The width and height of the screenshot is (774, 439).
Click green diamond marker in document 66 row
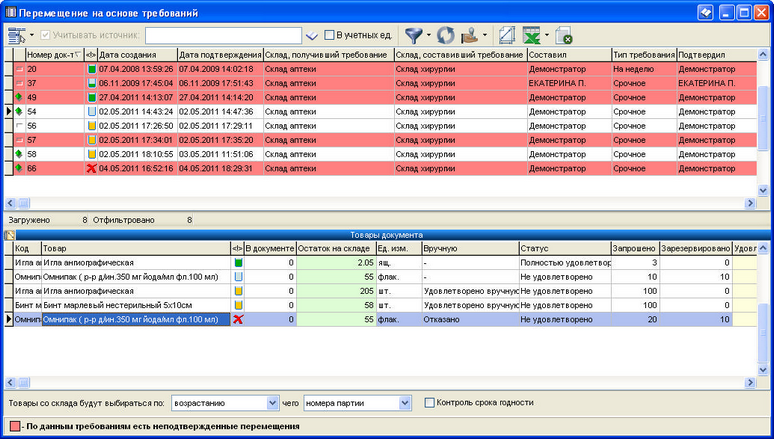[19, 168]
